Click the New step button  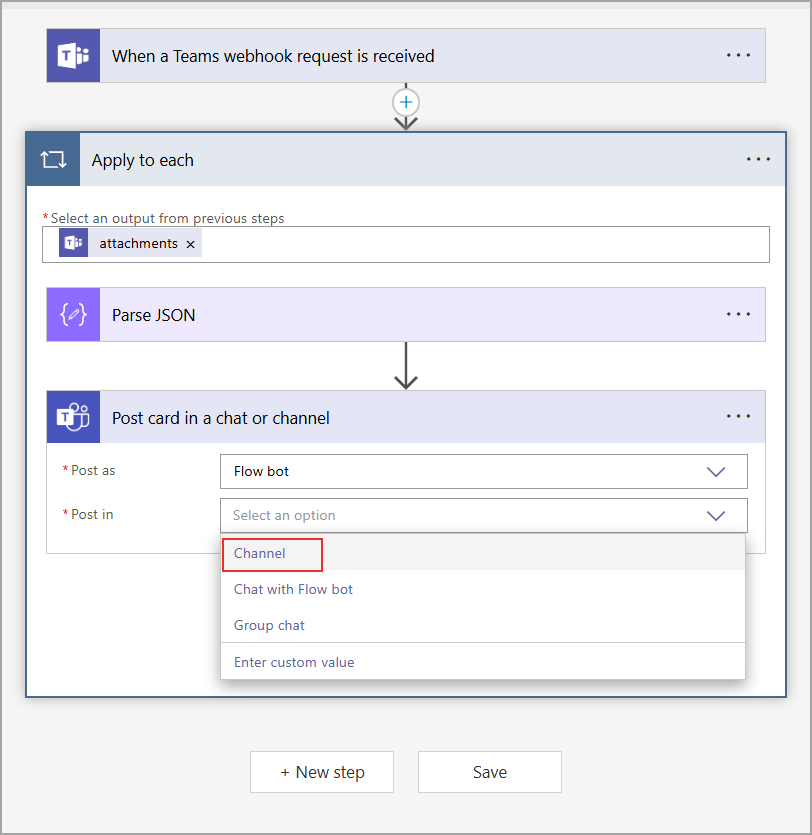click(x=321, y=772)
